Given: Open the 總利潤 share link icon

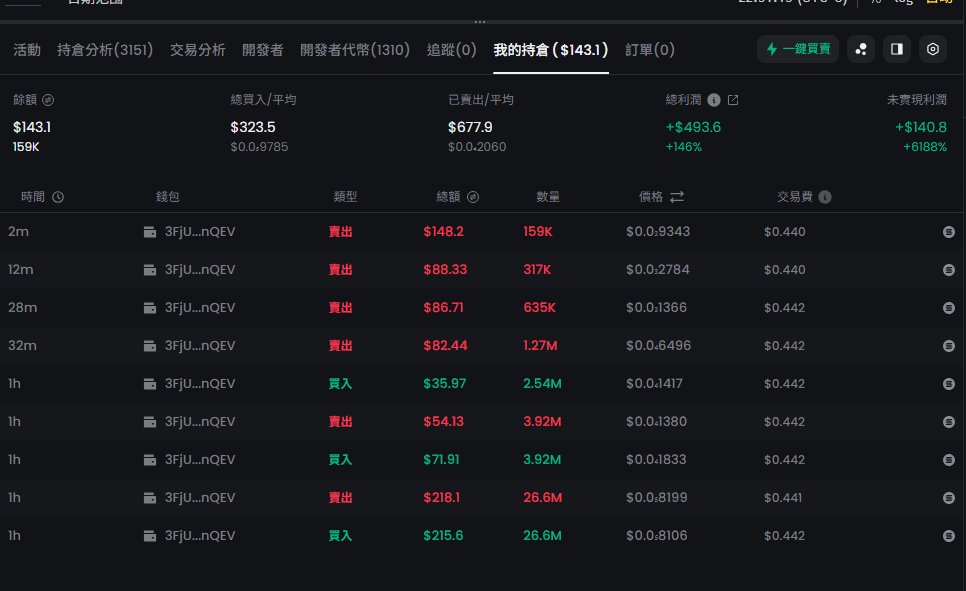Looking at the screenshot, I should coord(733,100).
